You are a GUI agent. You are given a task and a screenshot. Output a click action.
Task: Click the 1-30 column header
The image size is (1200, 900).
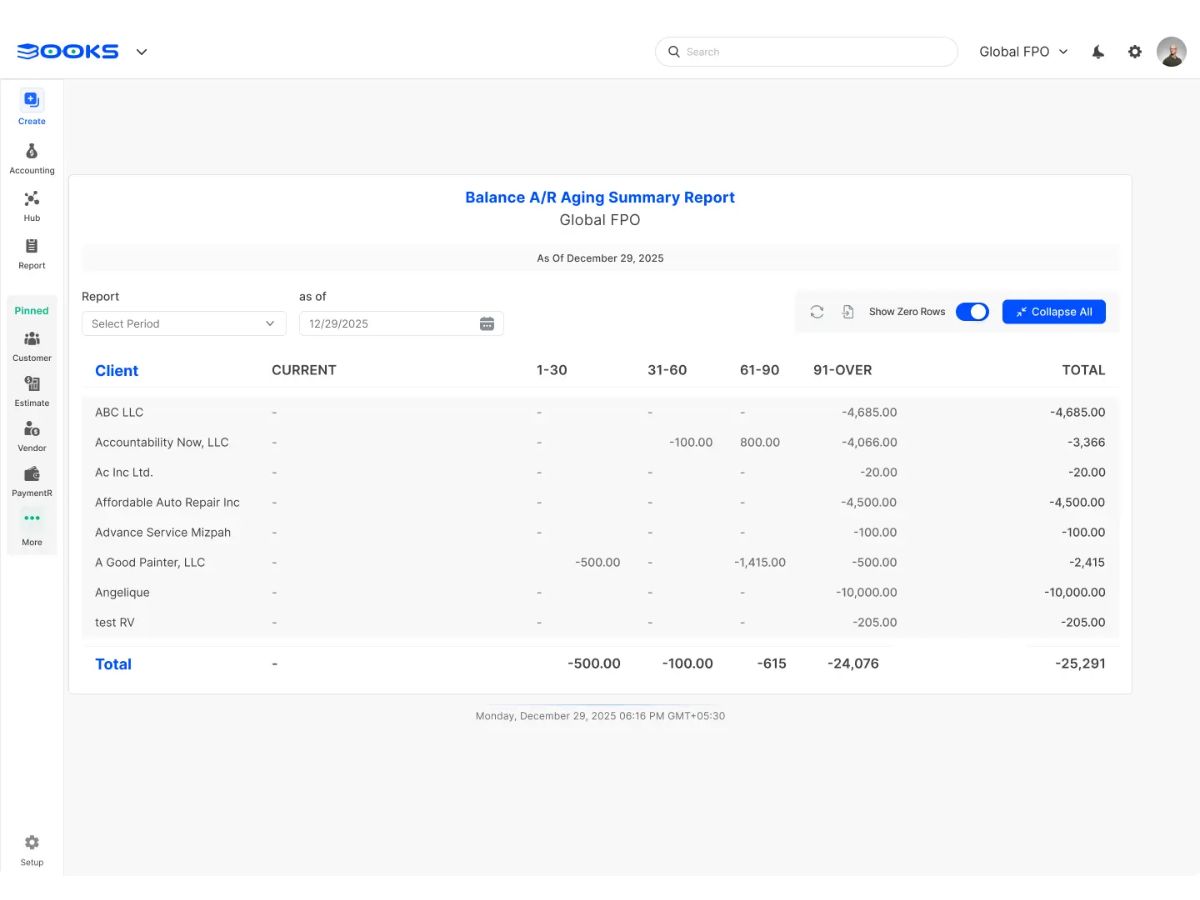click(552, 370)
